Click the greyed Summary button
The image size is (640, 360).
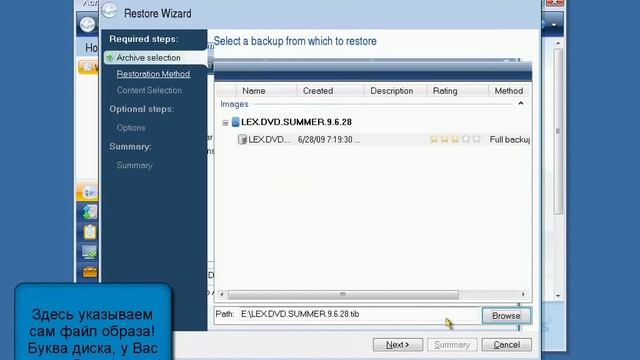(x=452, y=344)
